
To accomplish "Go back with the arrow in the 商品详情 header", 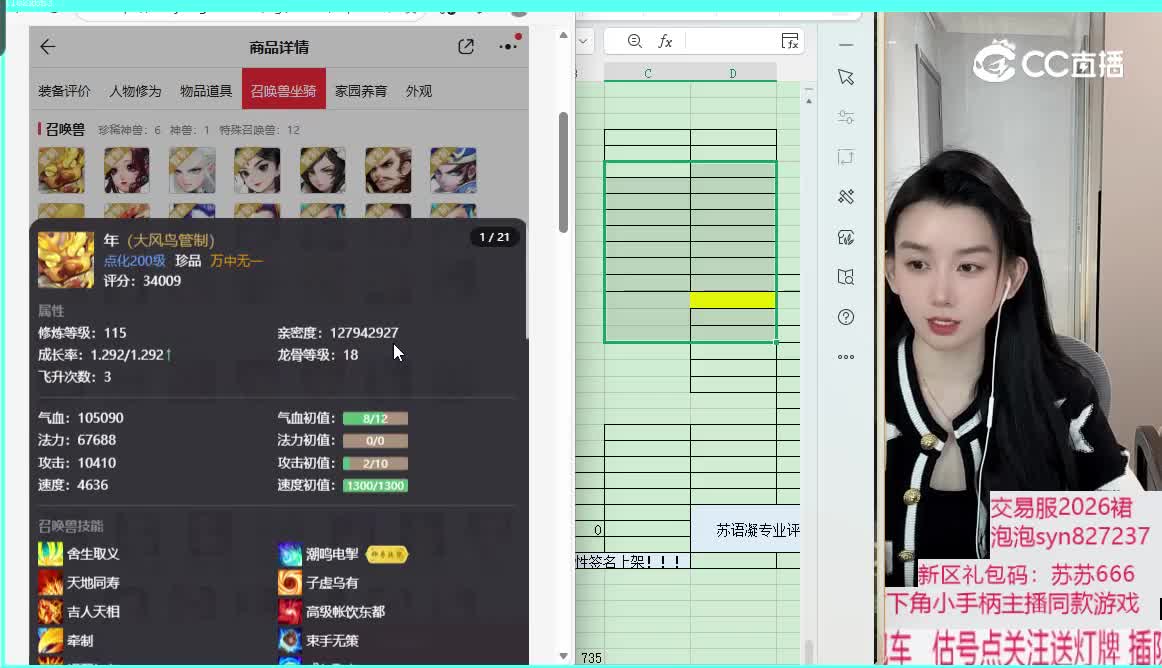I will click(x=48, y=47).
